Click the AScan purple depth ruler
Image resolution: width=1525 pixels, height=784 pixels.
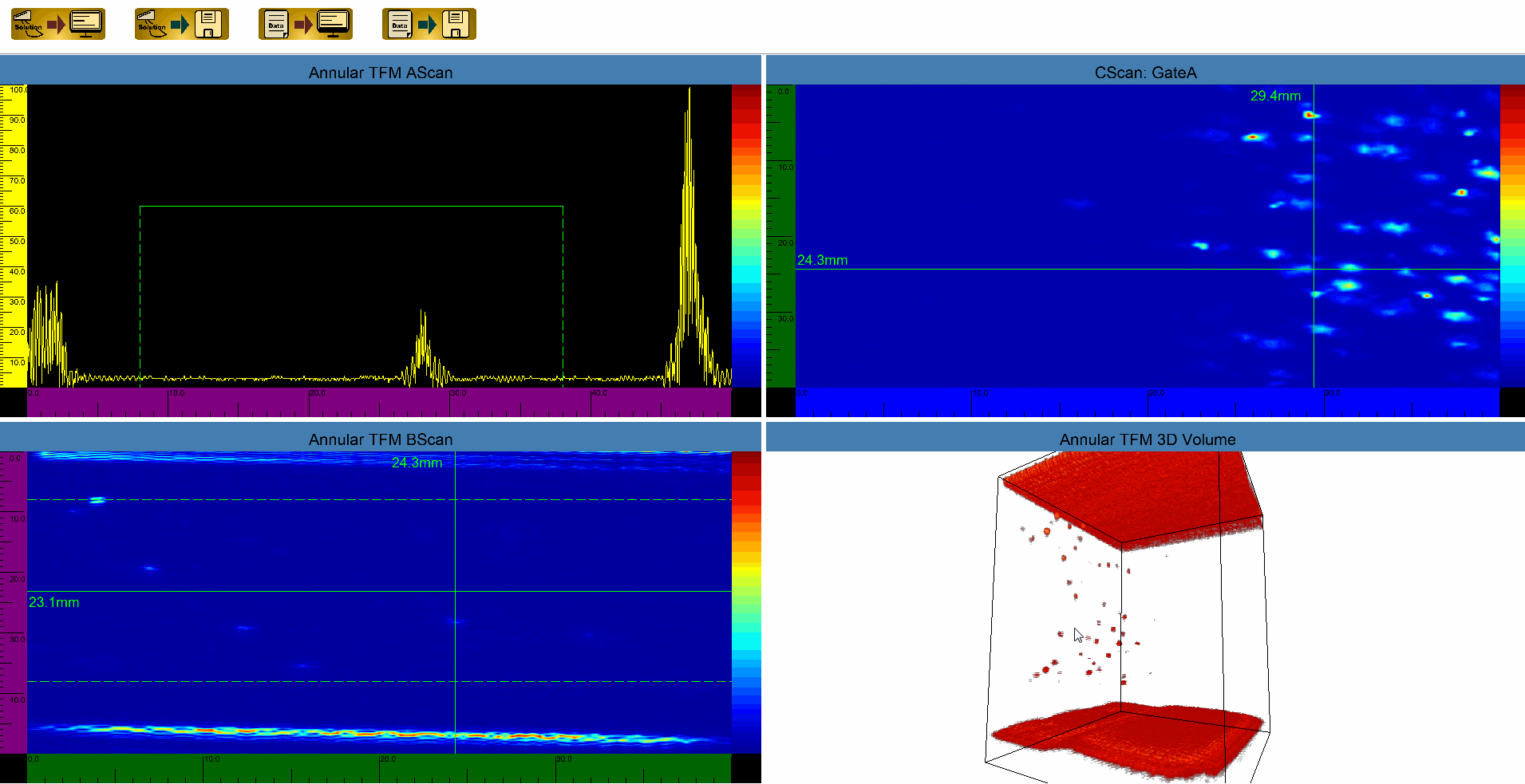379,402
